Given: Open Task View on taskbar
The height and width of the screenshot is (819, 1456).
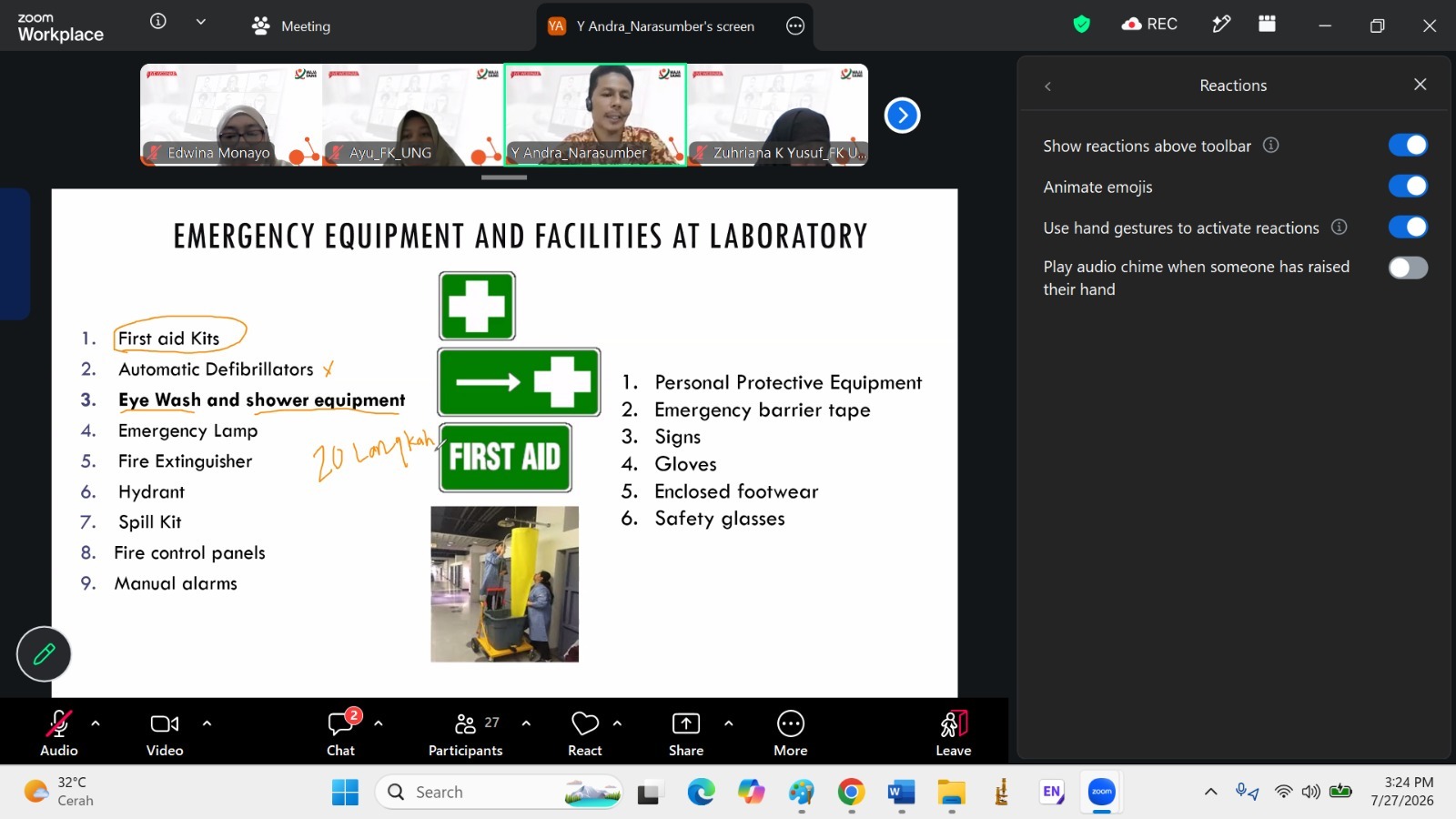Looking at the screenshot, I should pos(649,793).
